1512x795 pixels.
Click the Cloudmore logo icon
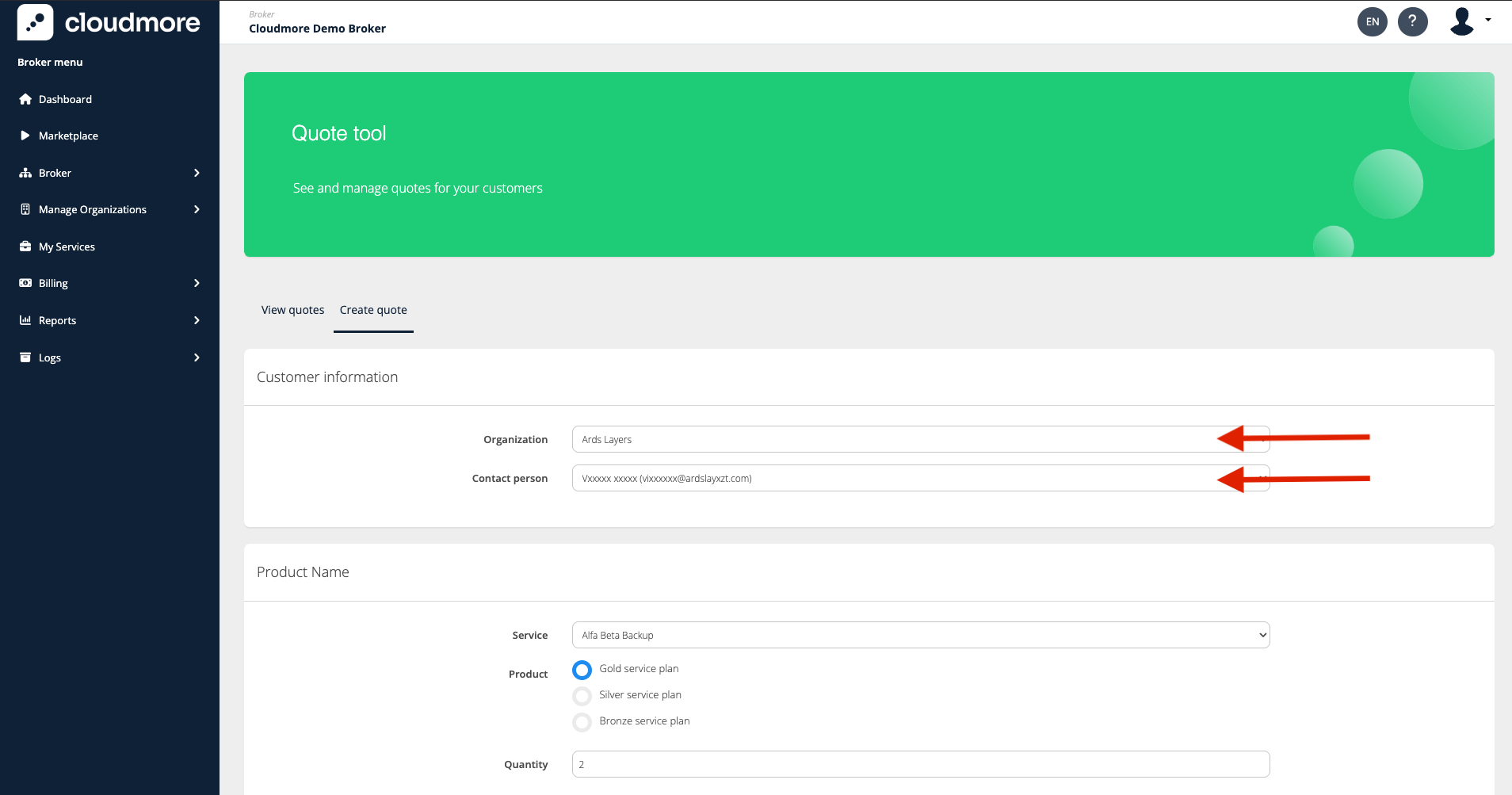tap(35, 22)
